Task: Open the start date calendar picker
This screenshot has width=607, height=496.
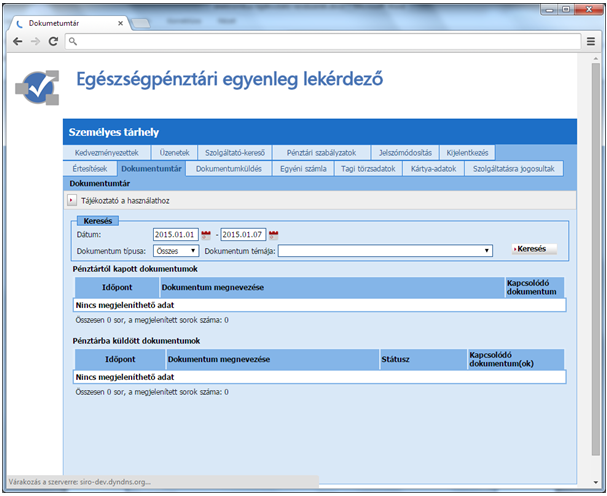Action: pos(207,235)
